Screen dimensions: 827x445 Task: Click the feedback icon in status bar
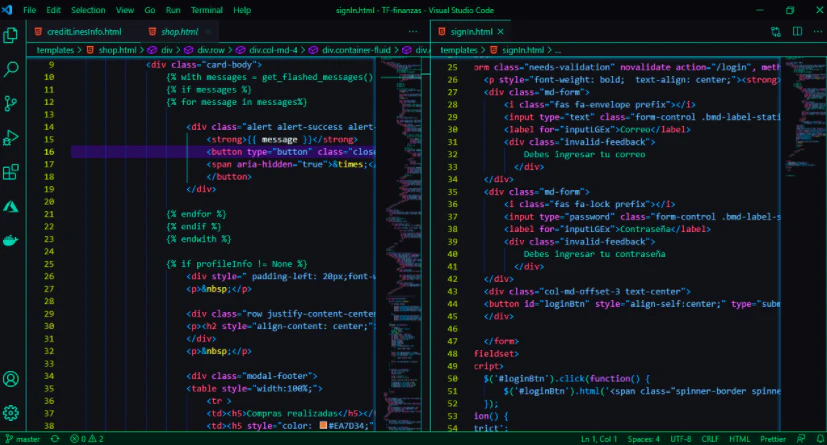801,439
